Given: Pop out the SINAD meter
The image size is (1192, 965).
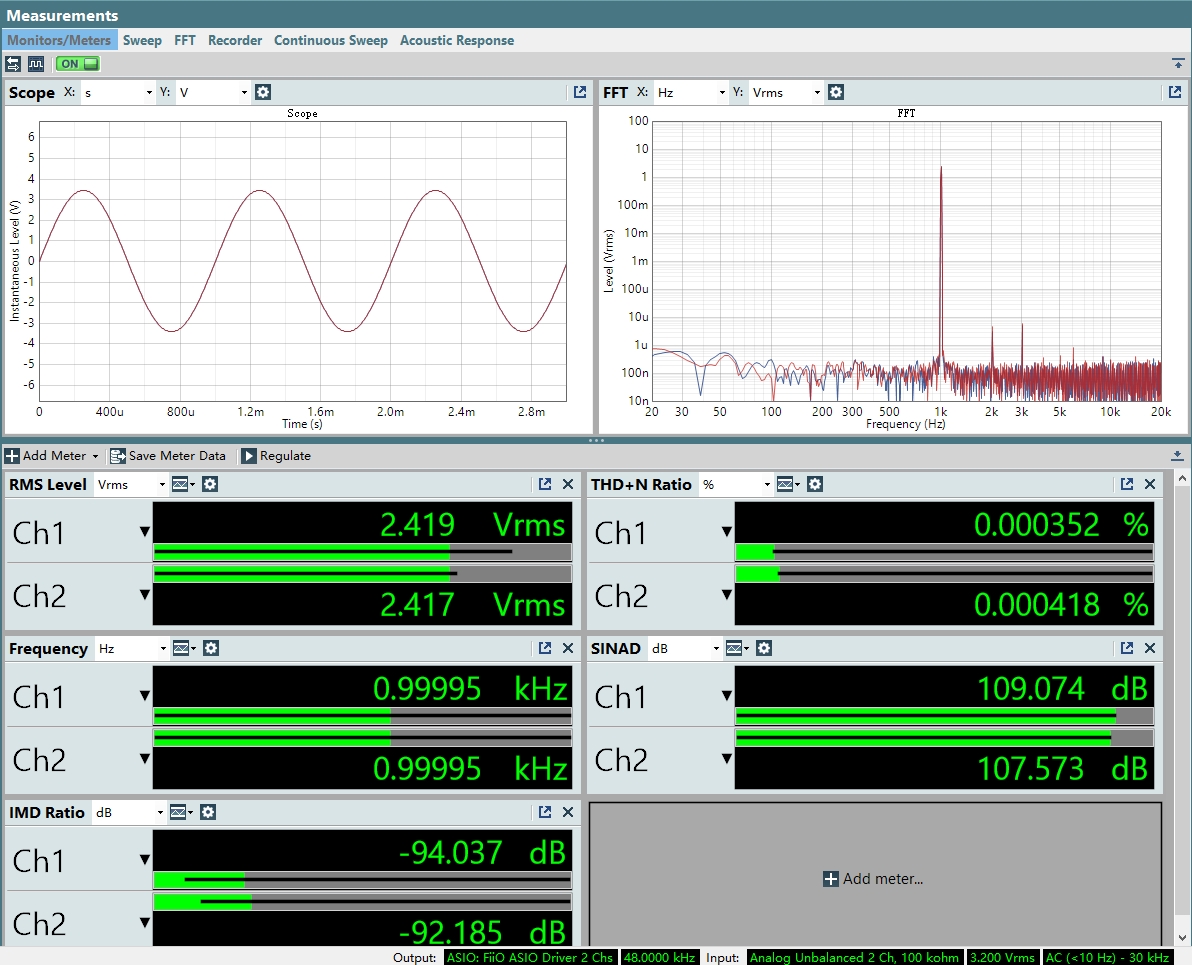Looking at the screenshot, I should [1127, 648].
